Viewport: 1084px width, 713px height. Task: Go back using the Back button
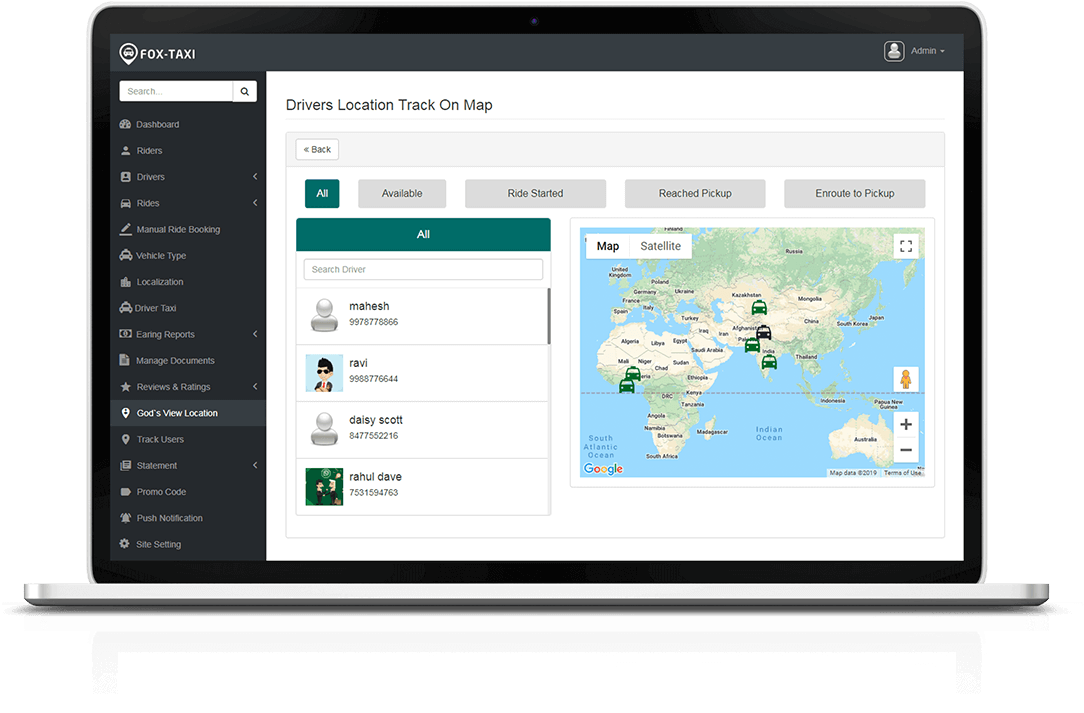[317, 150]
